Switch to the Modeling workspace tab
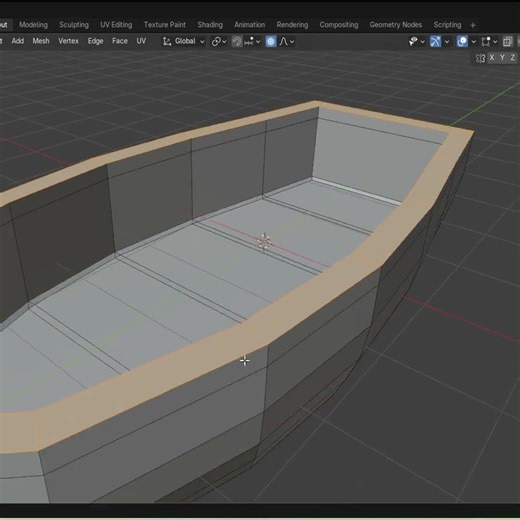The width and height of the screenshot is (520, 520). (x=33, y=25)
